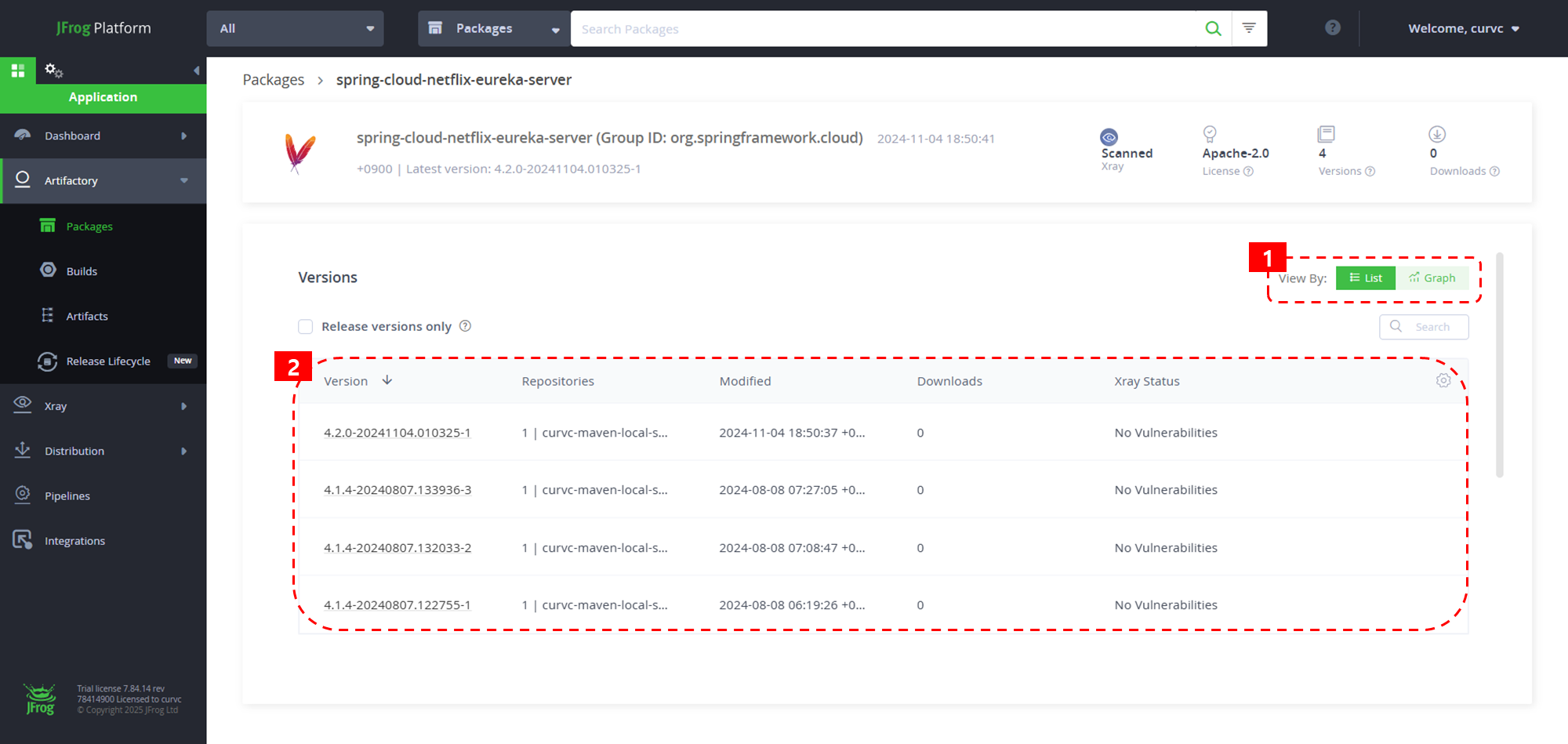
Task: Open the advanced search filter icon
Action: tap(1249, 28)
